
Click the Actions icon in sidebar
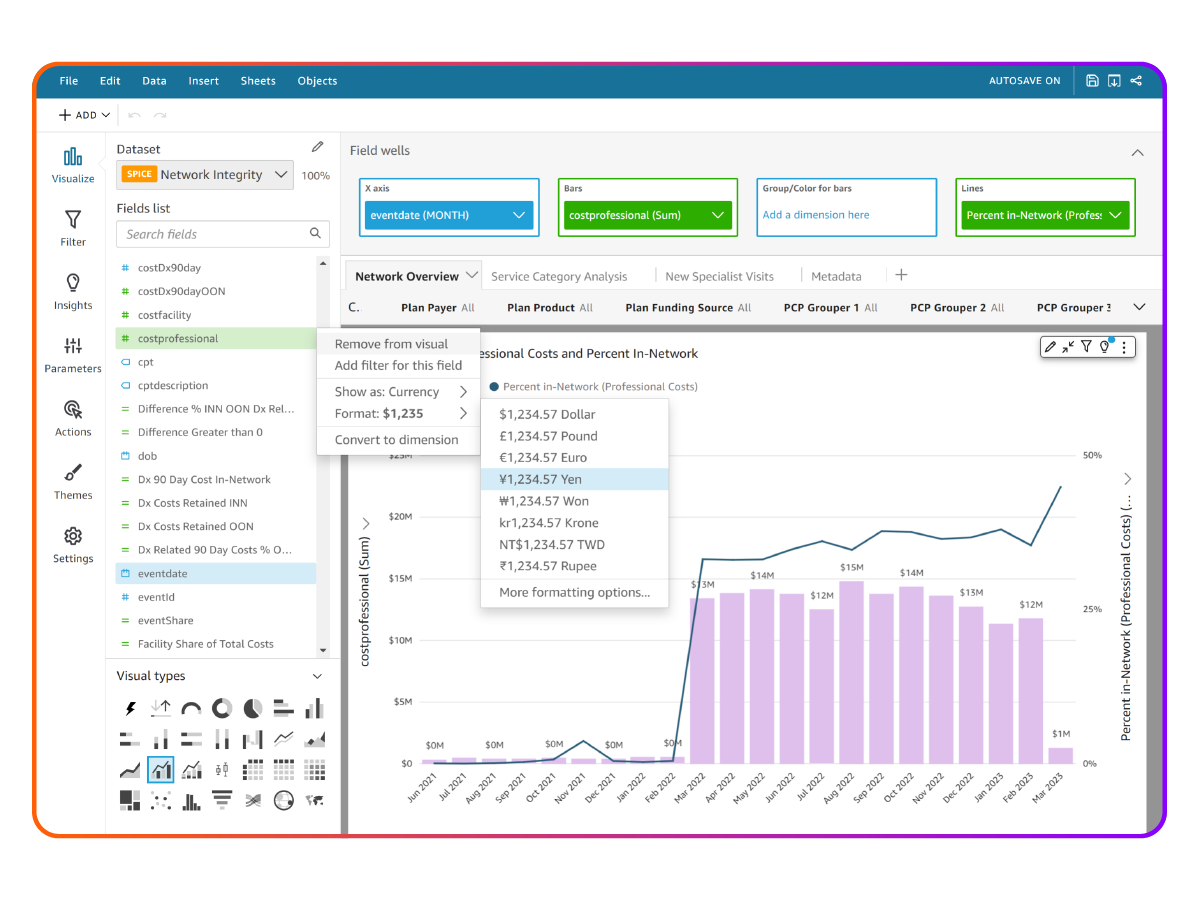click(73, 417)
